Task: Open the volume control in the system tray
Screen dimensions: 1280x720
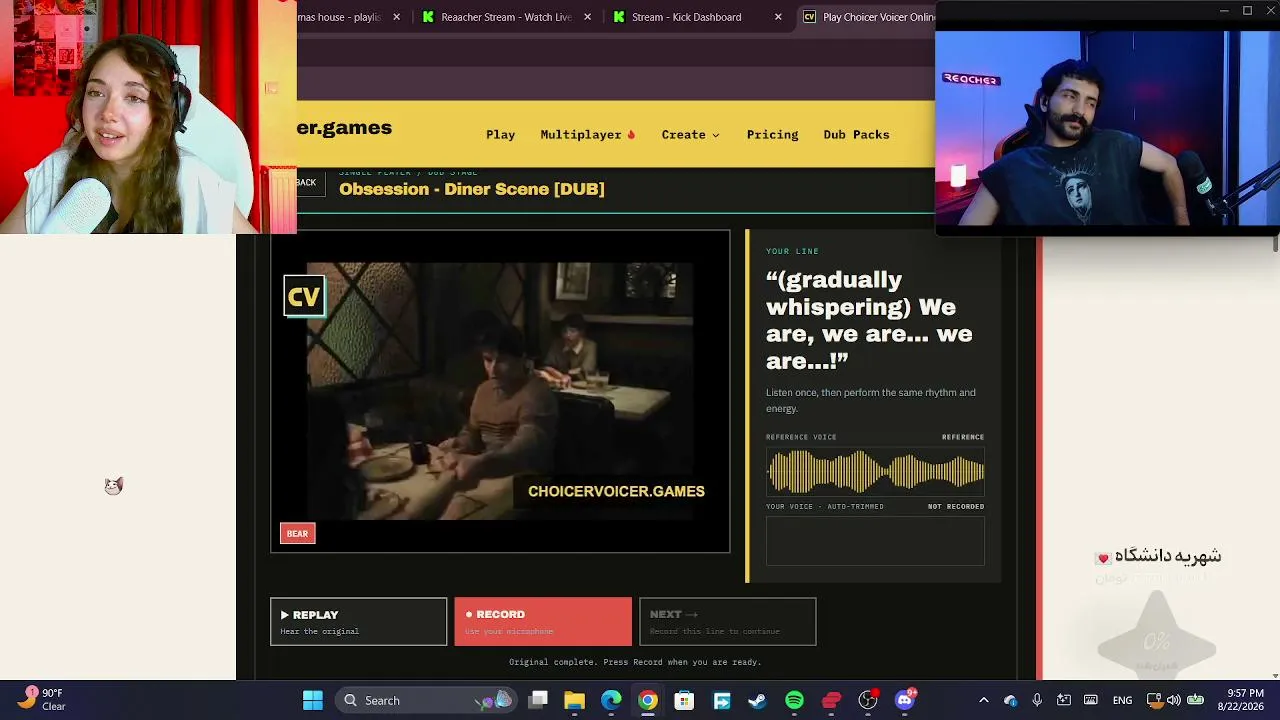Action: 1174,700
